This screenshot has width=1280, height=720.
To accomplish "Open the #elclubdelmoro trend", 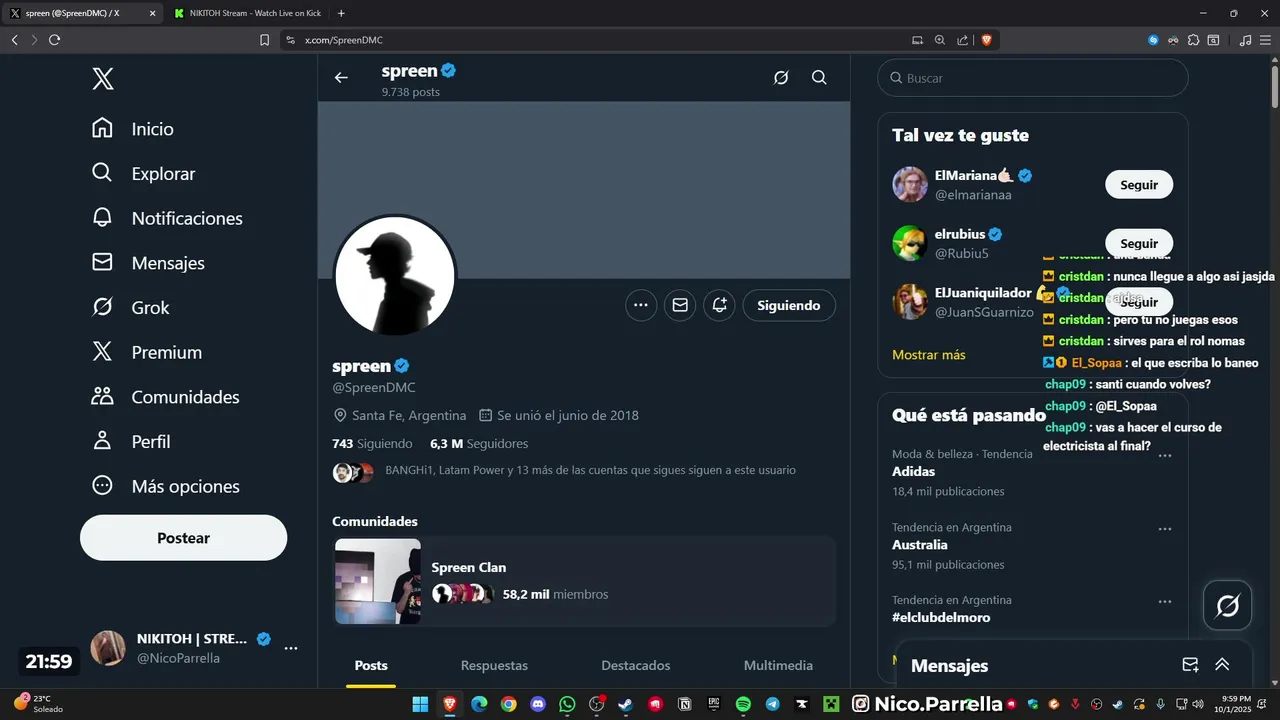I will point(941,617).
